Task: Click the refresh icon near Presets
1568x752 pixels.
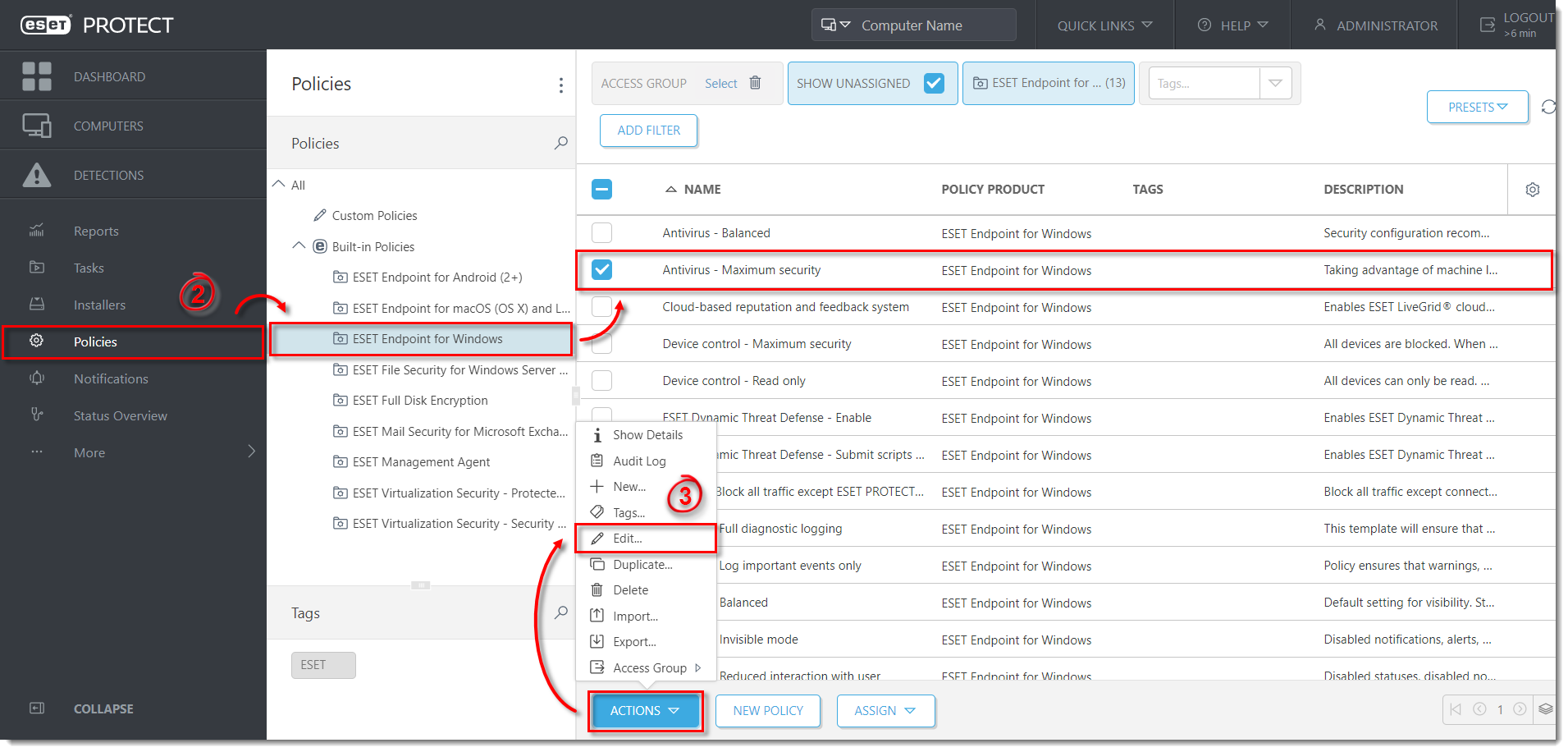Action: [1547, 108]
